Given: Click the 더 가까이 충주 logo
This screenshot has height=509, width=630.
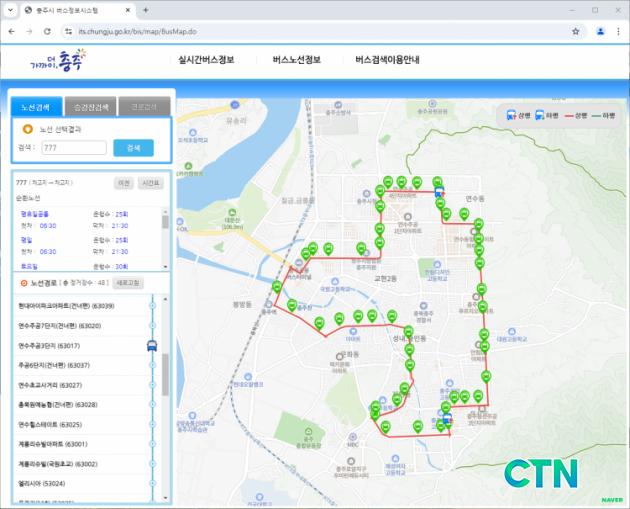Looking at the screenshot, I should point(58,60).
